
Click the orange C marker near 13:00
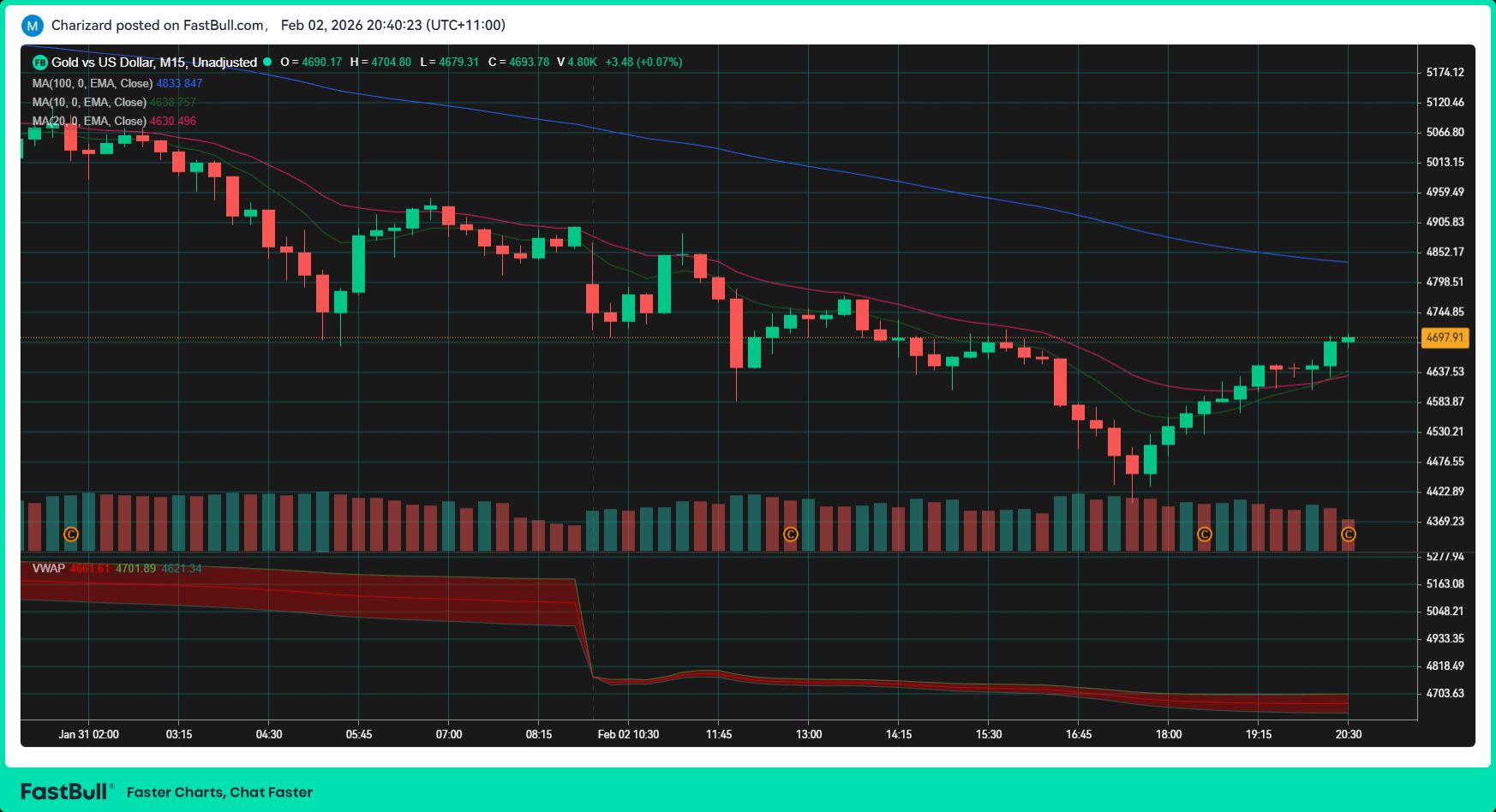click(x=791, y=534)
